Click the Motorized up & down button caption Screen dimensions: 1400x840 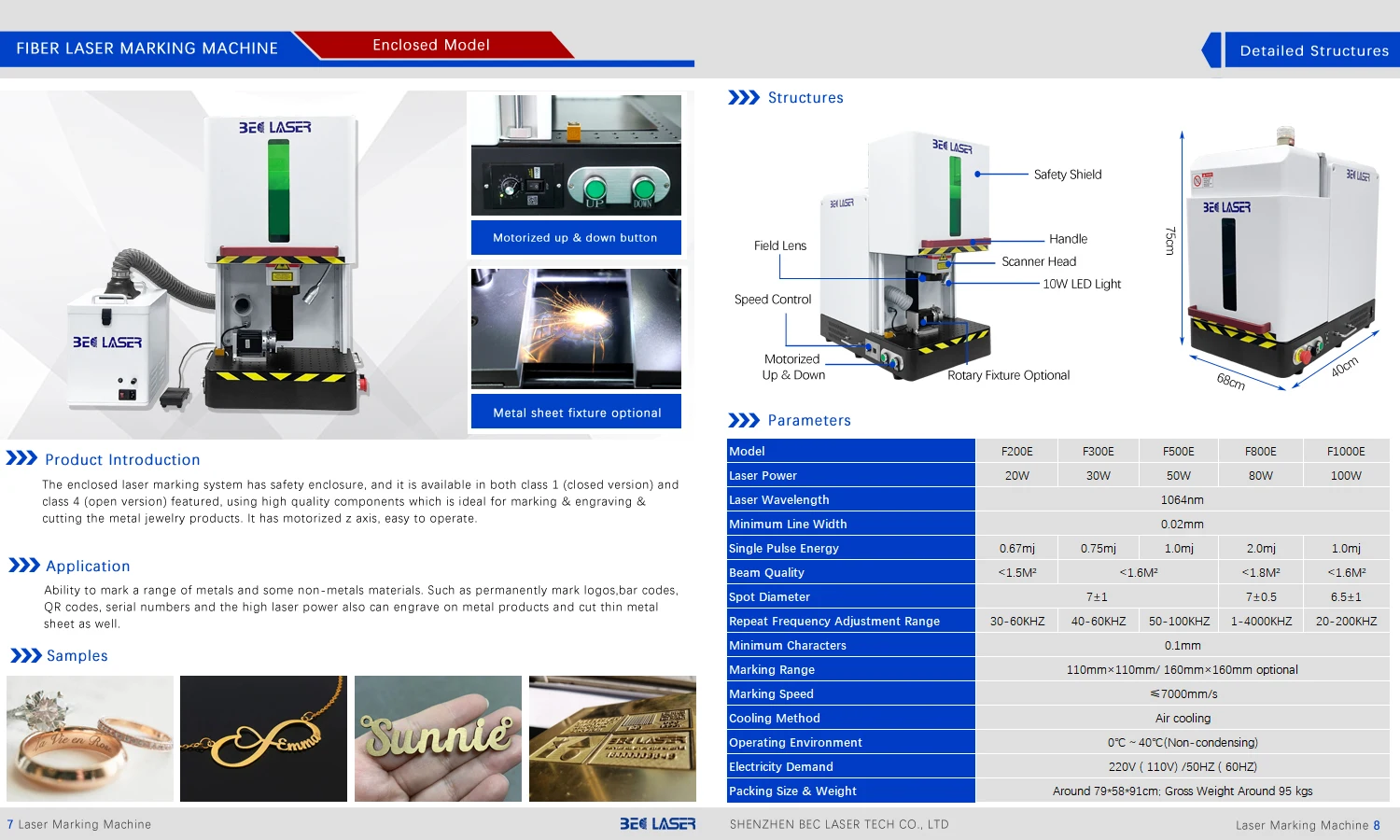point(576,238)
